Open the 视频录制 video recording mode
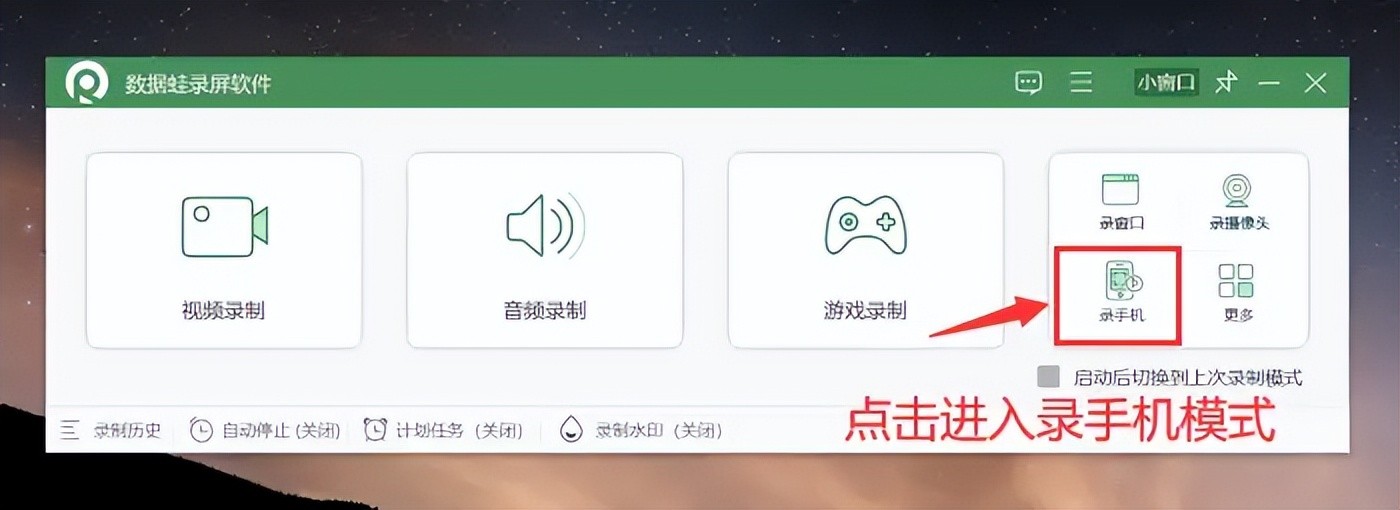Image resolution: width=1400 pixels, height=510 pixels. (x=224, y=250)
